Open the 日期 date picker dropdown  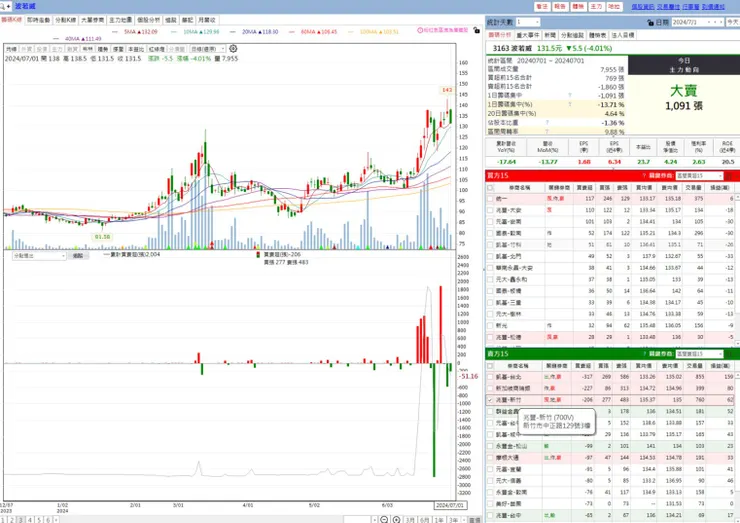point(708,22)
